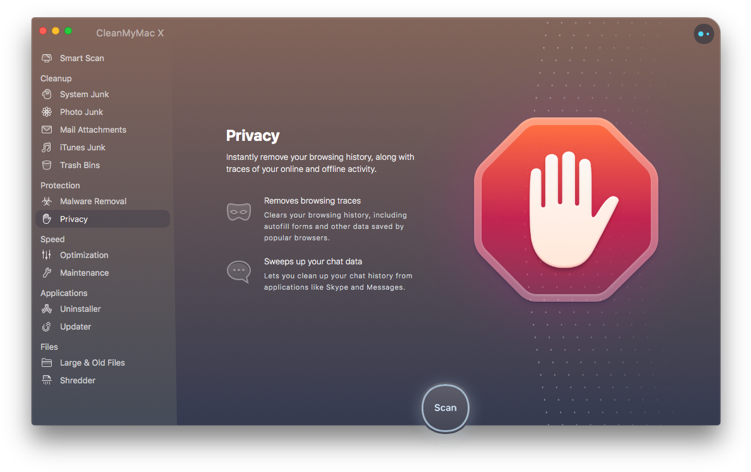This screenshot has height=472, width=751.
Task: Start the Privacy scan with Scan button
Action: [x=445, y=408]
